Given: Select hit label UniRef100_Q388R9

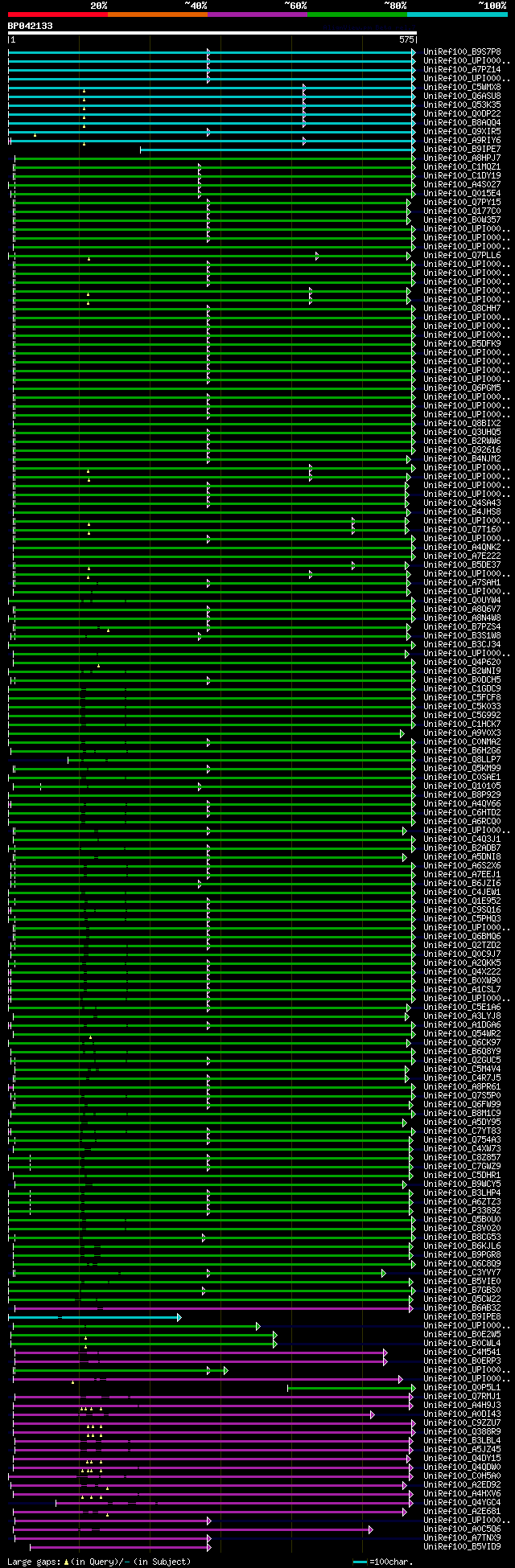Looking at the screenshot, I should pos(462,1432).
